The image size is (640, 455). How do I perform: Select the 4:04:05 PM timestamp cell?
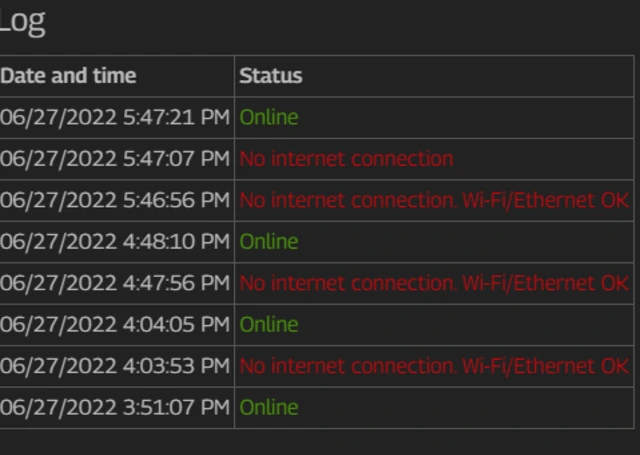[x=115, y=325]
